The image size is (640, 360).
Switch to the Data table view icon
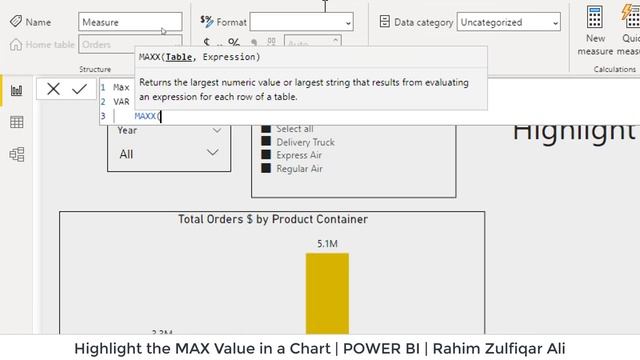click(16, 122)
